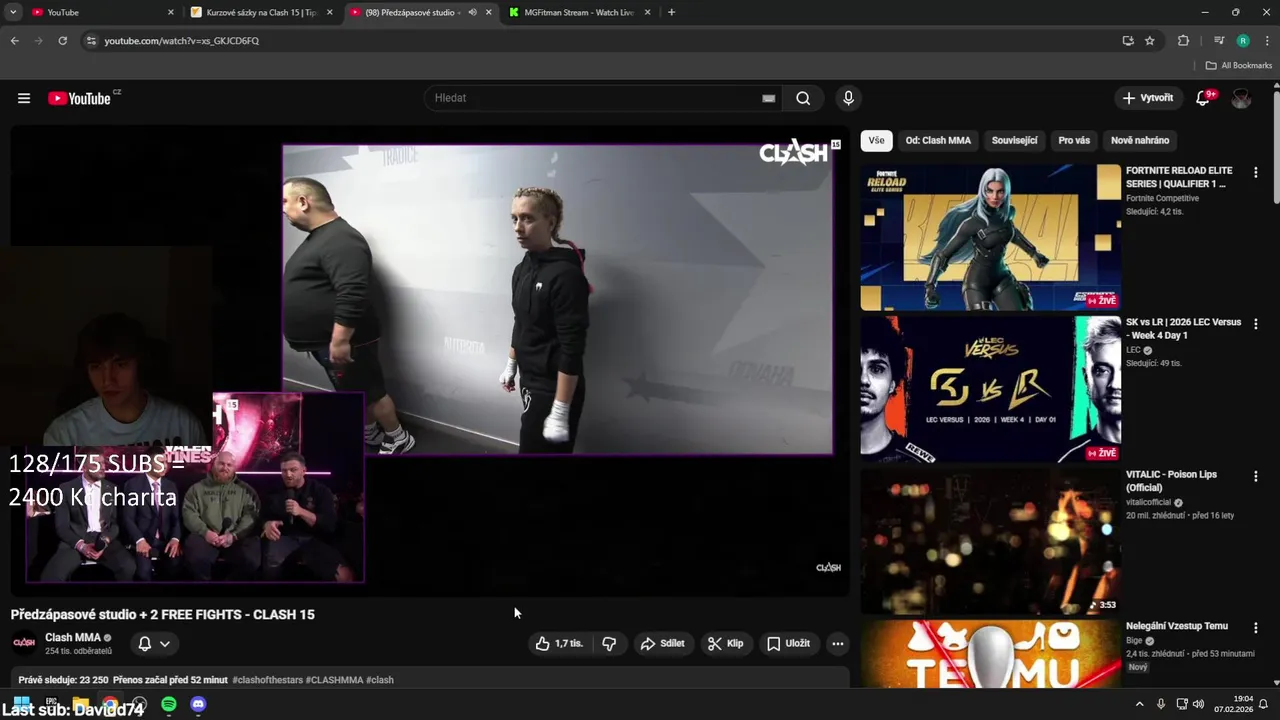Image resolution: width=1280 pixels, height=720 pixels.
Task: Select the Pro vás filter chip
Action: click(1074, 140)
